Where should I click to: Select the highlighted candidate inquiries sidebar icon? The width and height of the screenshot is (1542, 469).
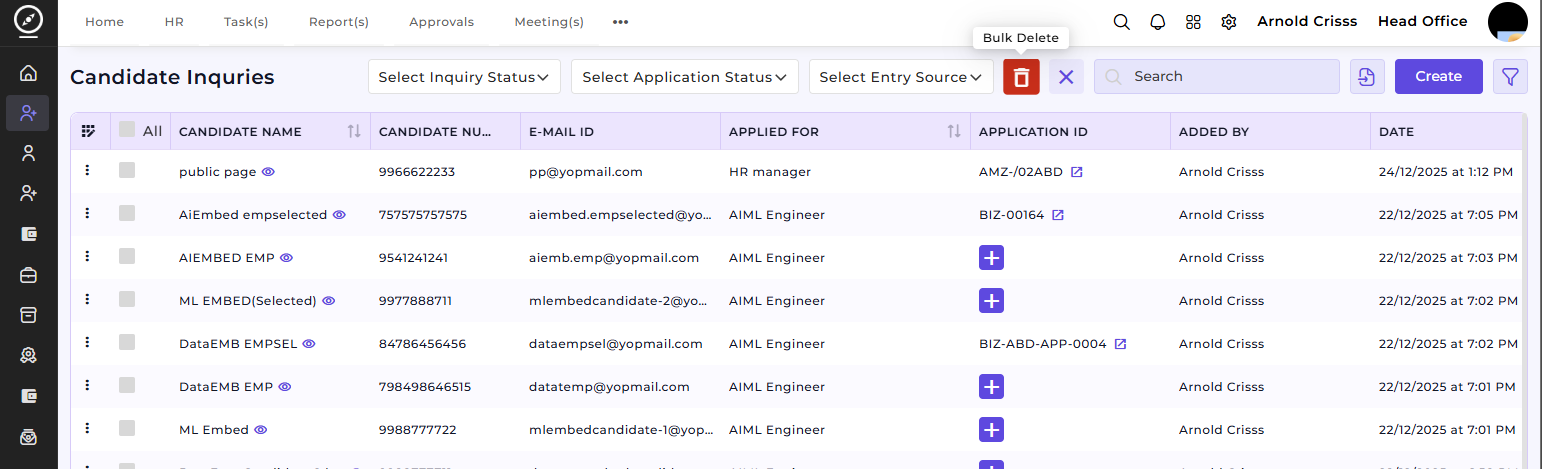click(x=28, y=113)
